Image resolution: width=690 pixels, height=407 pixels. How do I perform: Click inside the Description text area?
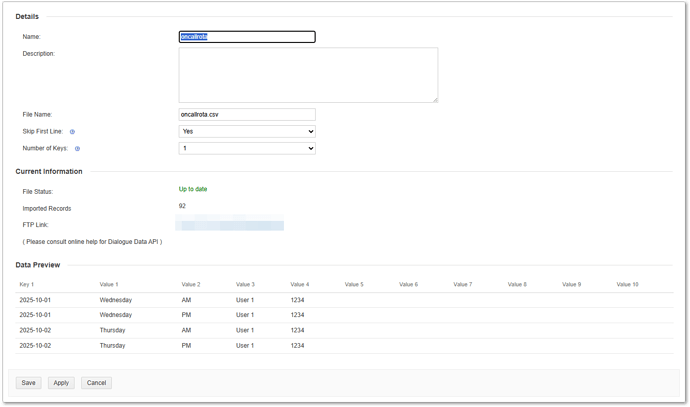tap(308, 74)
